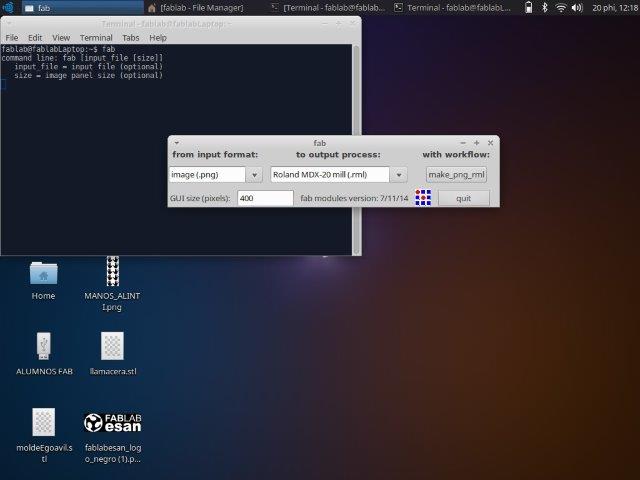
Task: Click the make_png_rml workflow button
Action: coord(456,175)
